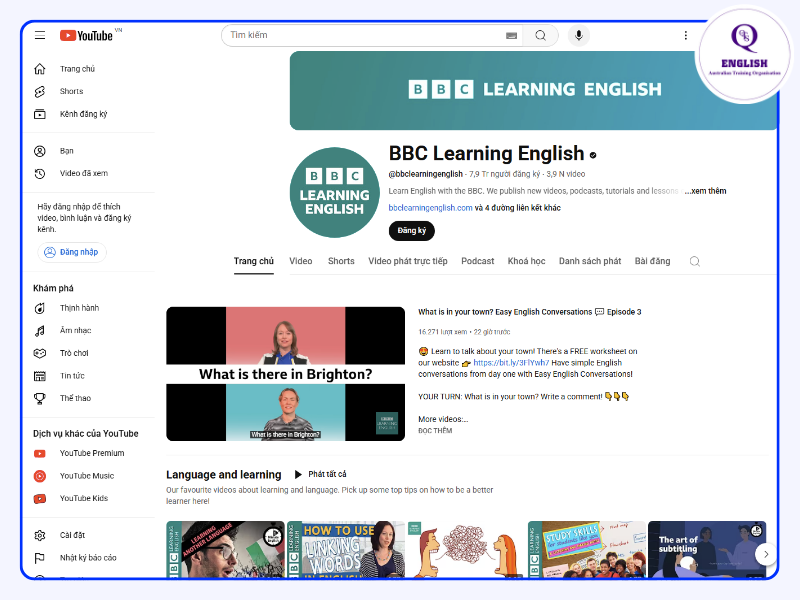Click the Cài đặt gear icon
This screenshot has width=800, height=600.
click(40, 535)
